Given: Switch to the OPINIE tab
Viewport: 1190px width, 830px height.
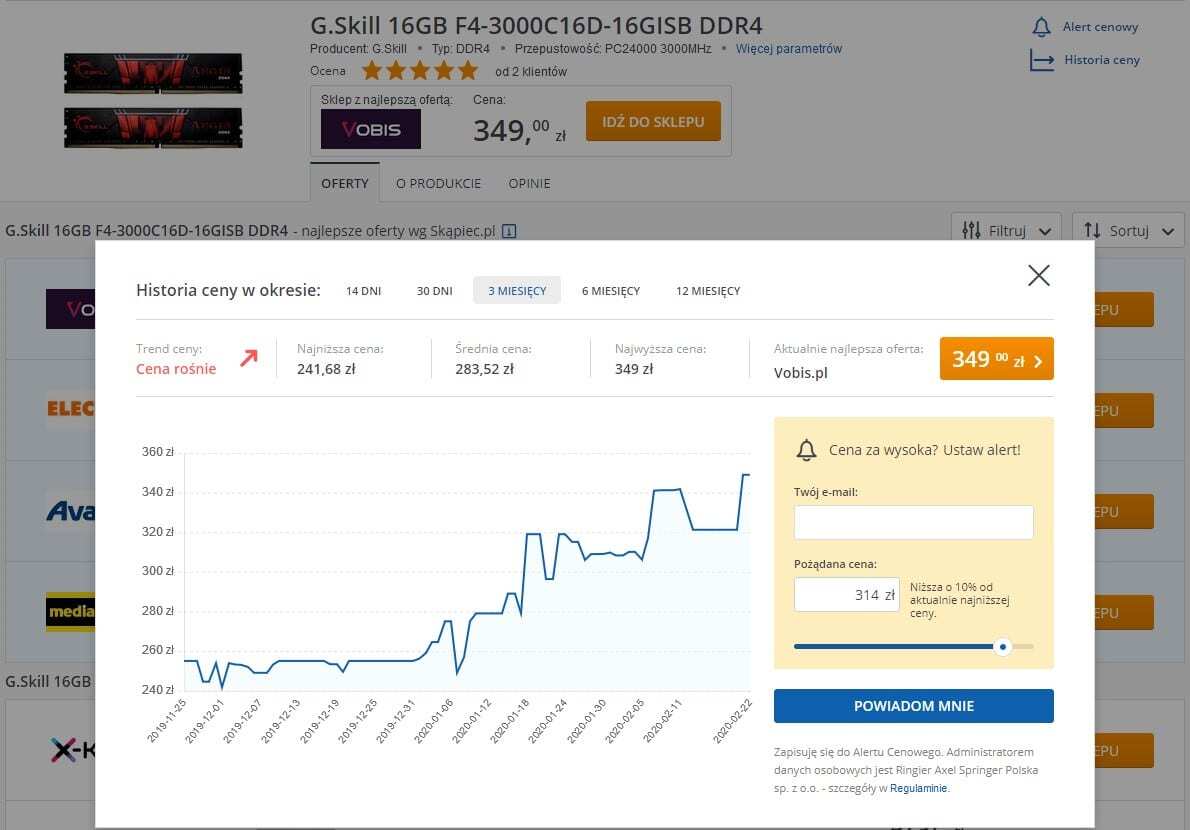Looking at the screenshot, I should [x=529, y=184].
